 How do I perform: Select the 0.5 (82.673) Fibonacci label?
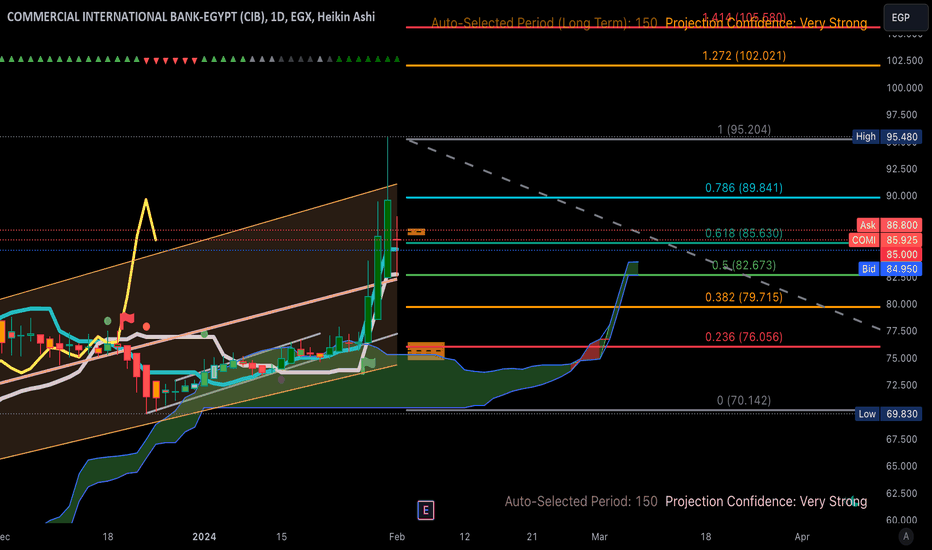point(744,265)
